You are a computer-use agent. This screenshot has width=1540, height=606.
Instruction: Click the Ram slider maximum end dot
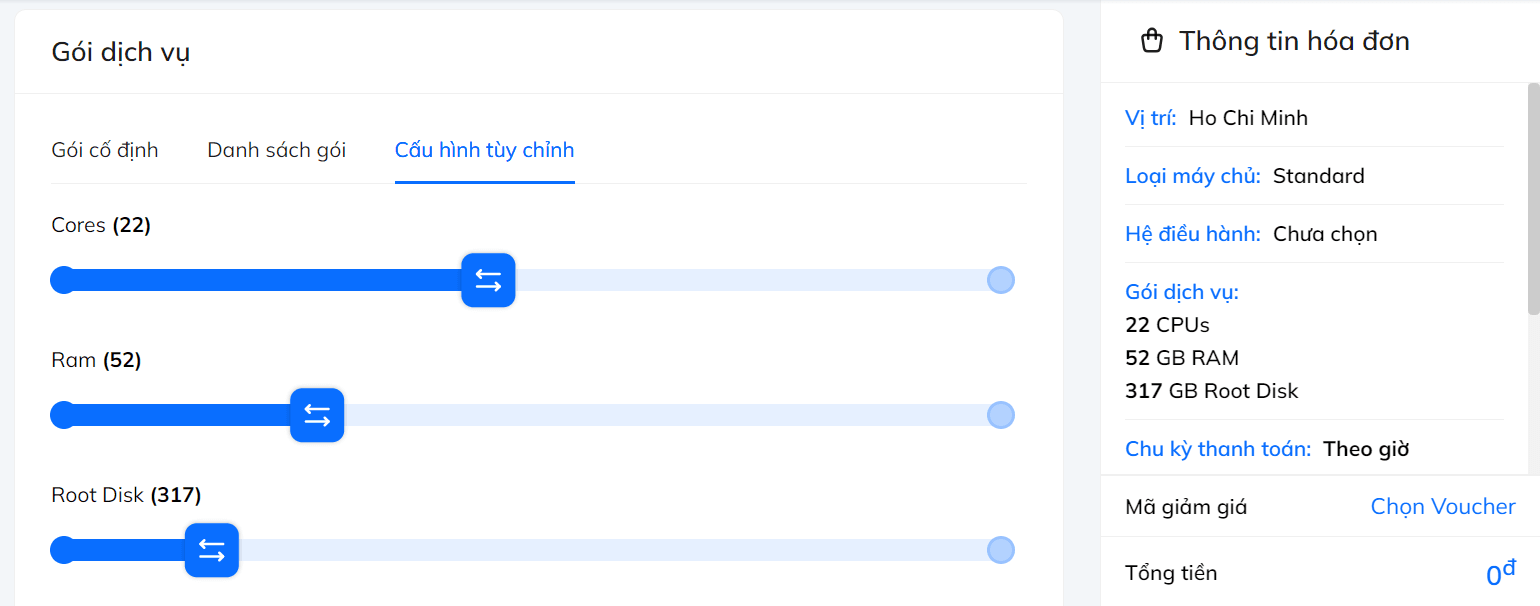[1001, 415]
